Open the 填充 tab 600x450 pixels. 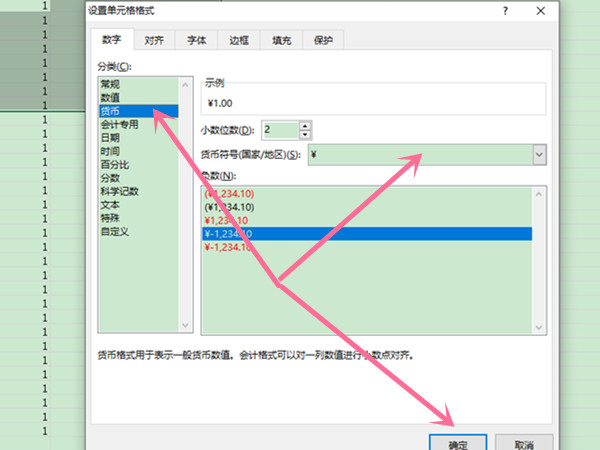281,41
